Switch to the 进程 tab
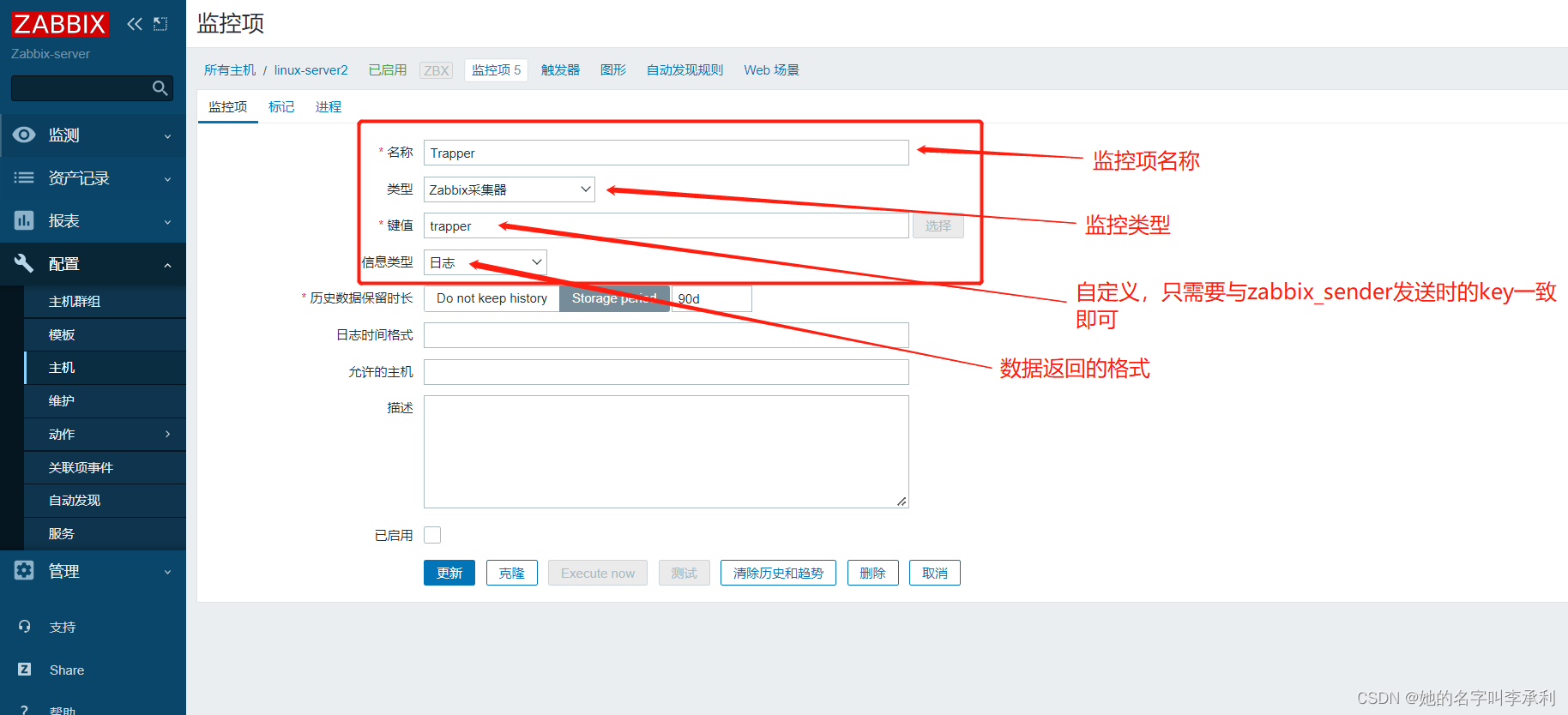This screenshot has width=1568, height=715. 329,106
